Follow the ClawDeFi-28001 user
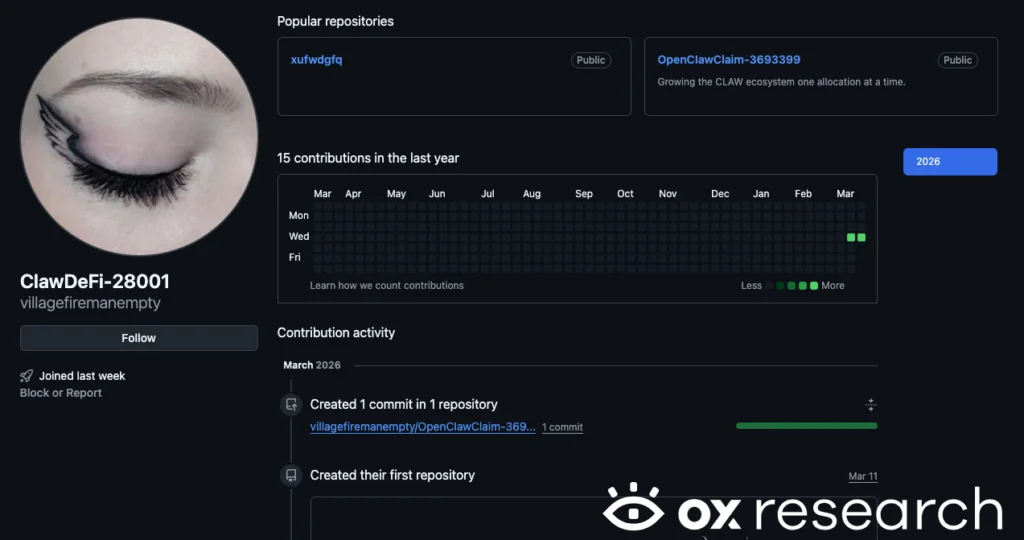1024x540 pixels. (138, 338)
